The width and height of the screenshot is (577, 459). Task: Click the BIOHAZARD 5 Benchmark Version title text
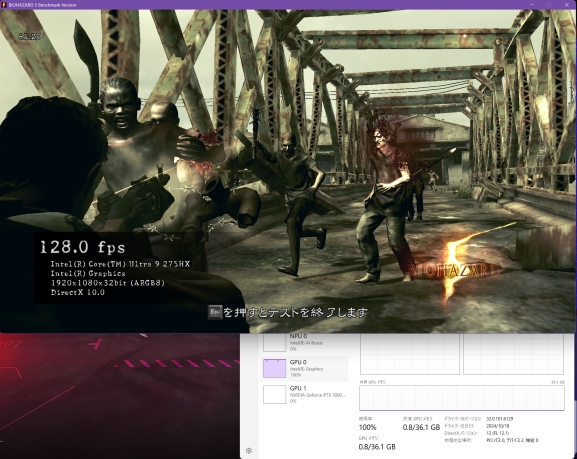click(x=42, y=5)
